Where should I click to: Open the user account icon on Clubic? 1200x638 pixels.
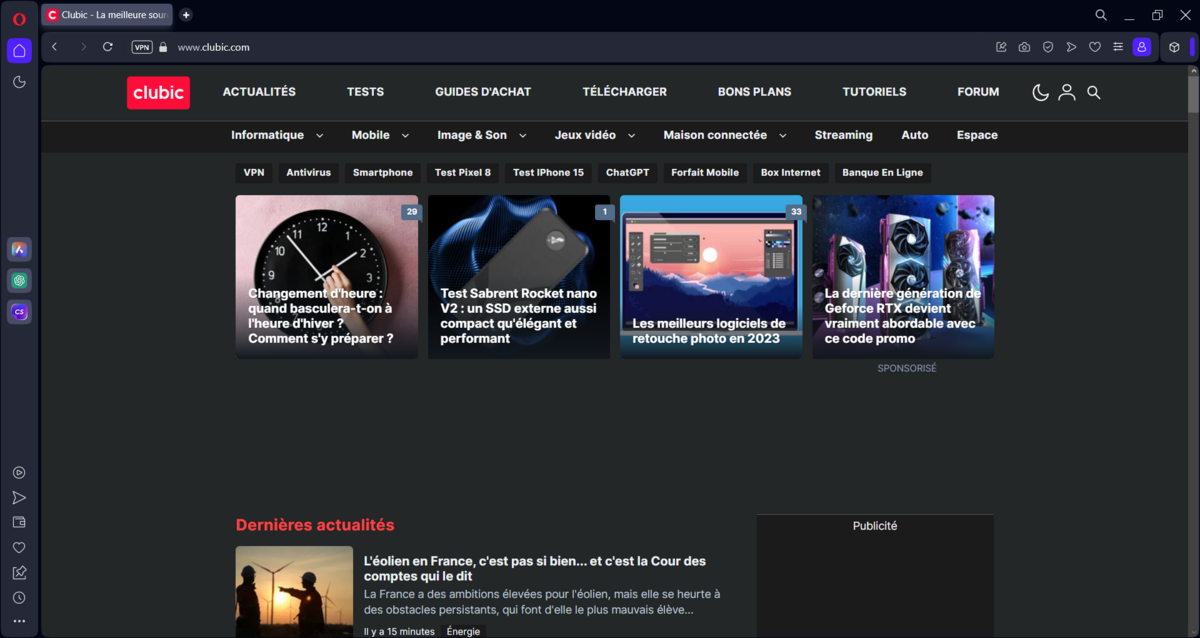click(1066, 92)
